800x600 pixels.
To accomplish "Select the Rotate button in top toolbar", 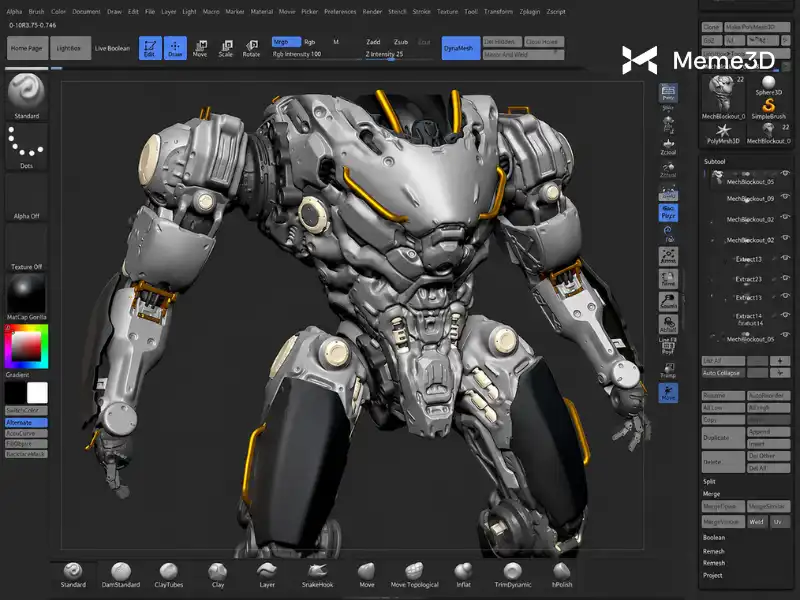I will click(251, 48).
